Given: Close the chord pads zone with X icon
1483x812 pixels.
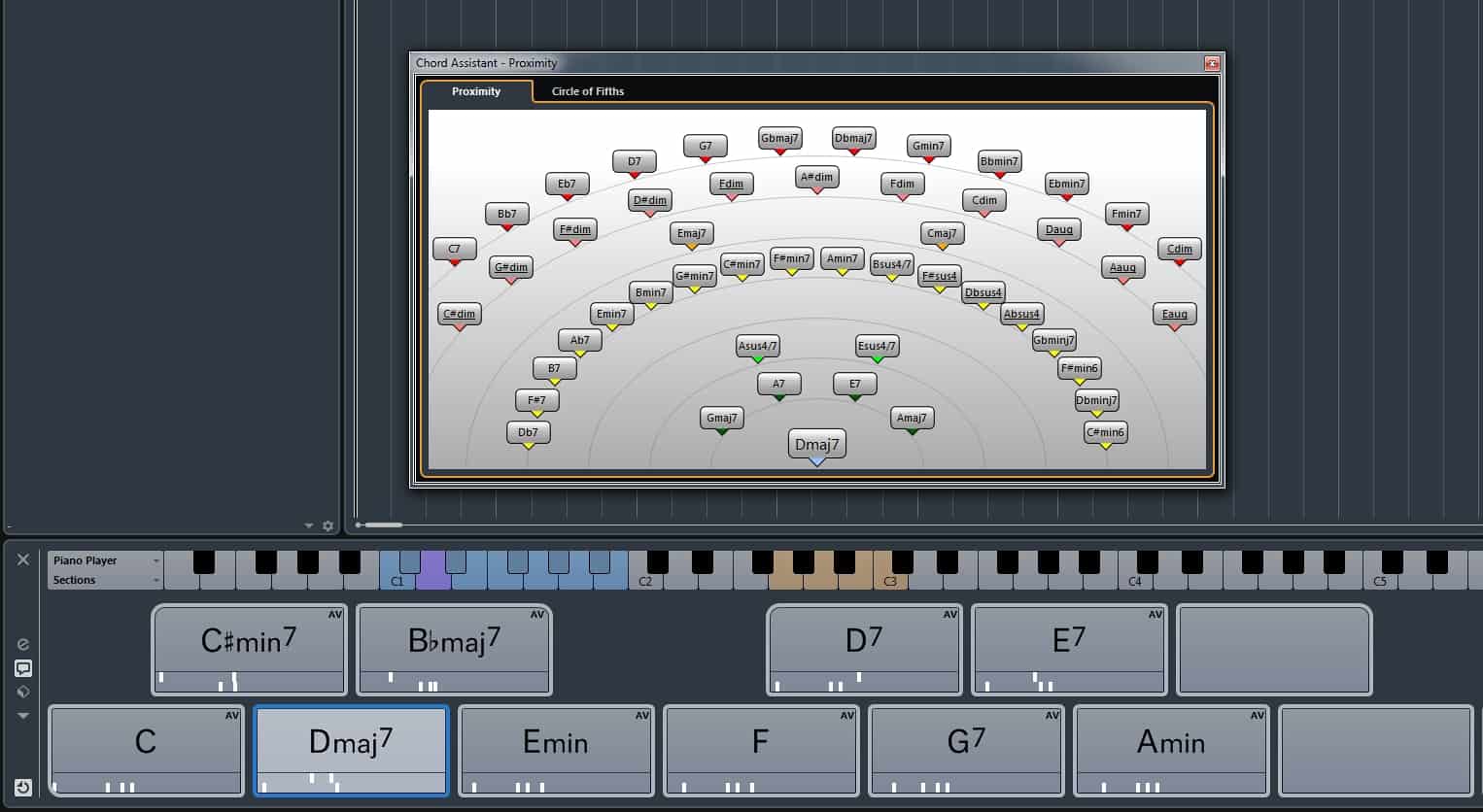Looking at the screenshot, I should [23, 559].
